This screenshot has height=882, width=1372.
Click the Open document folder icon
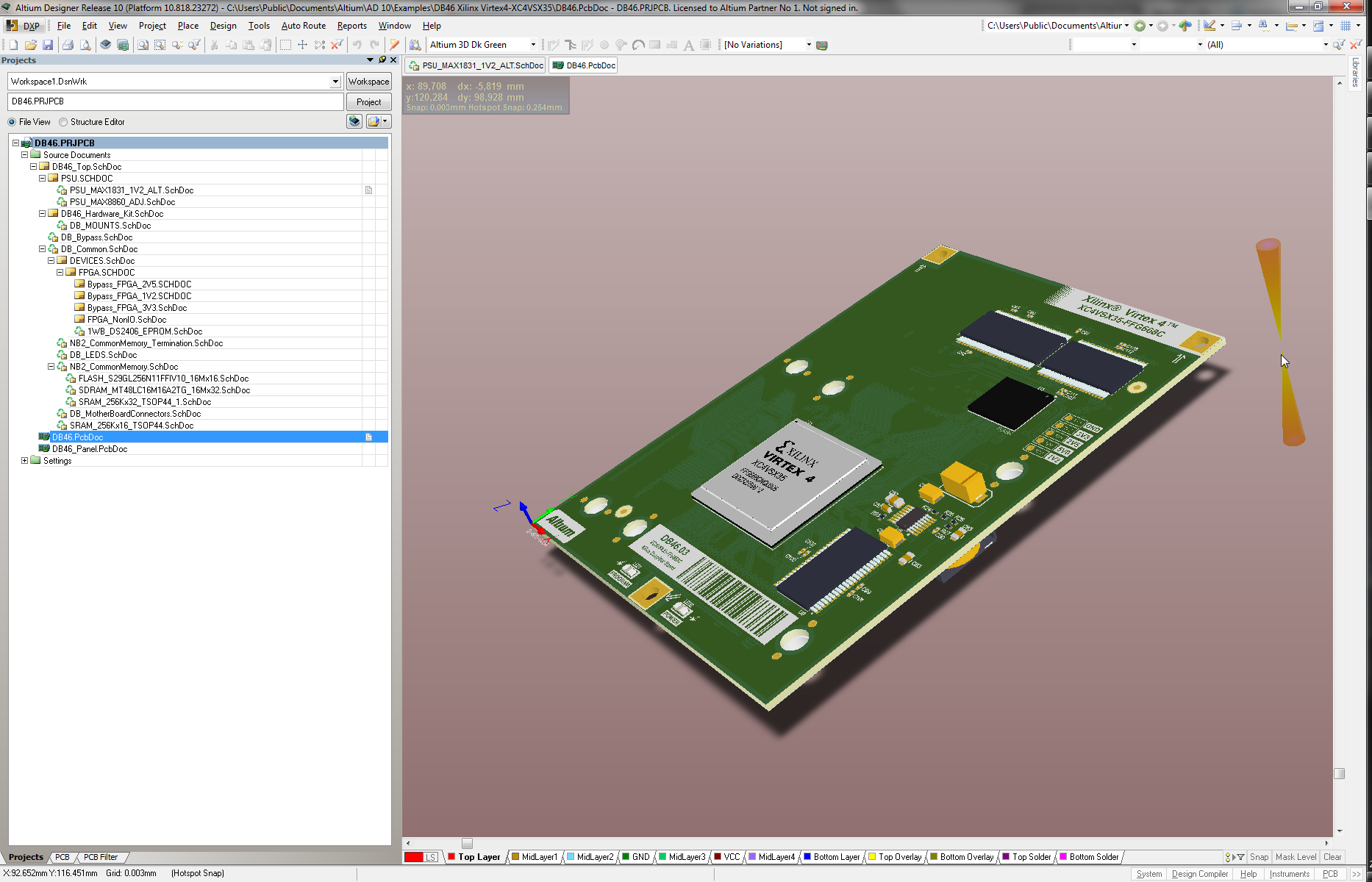click(x=30, y=45)
